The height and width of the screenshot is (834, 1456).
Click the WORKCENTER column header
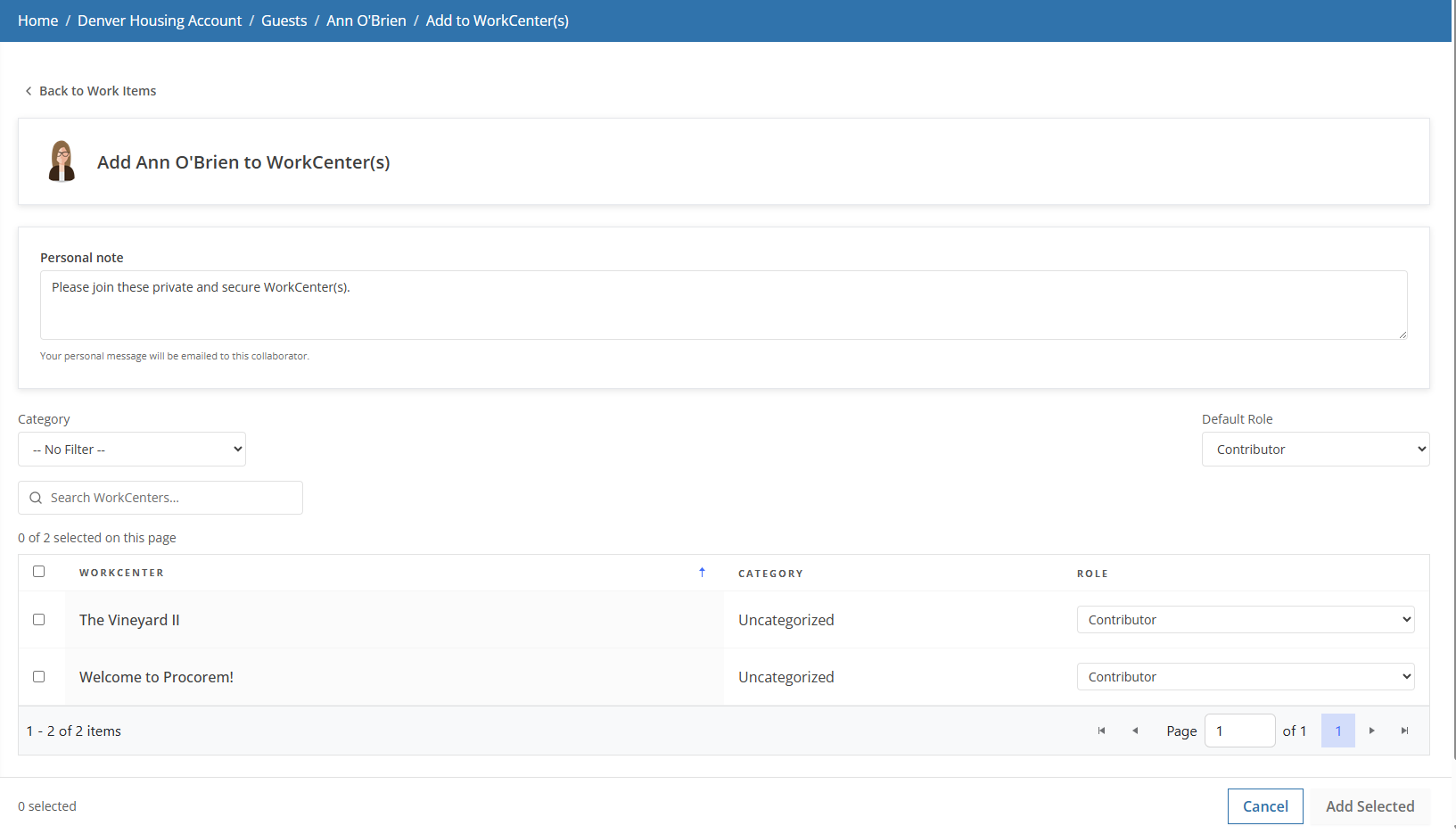click(x=121, y=573)
